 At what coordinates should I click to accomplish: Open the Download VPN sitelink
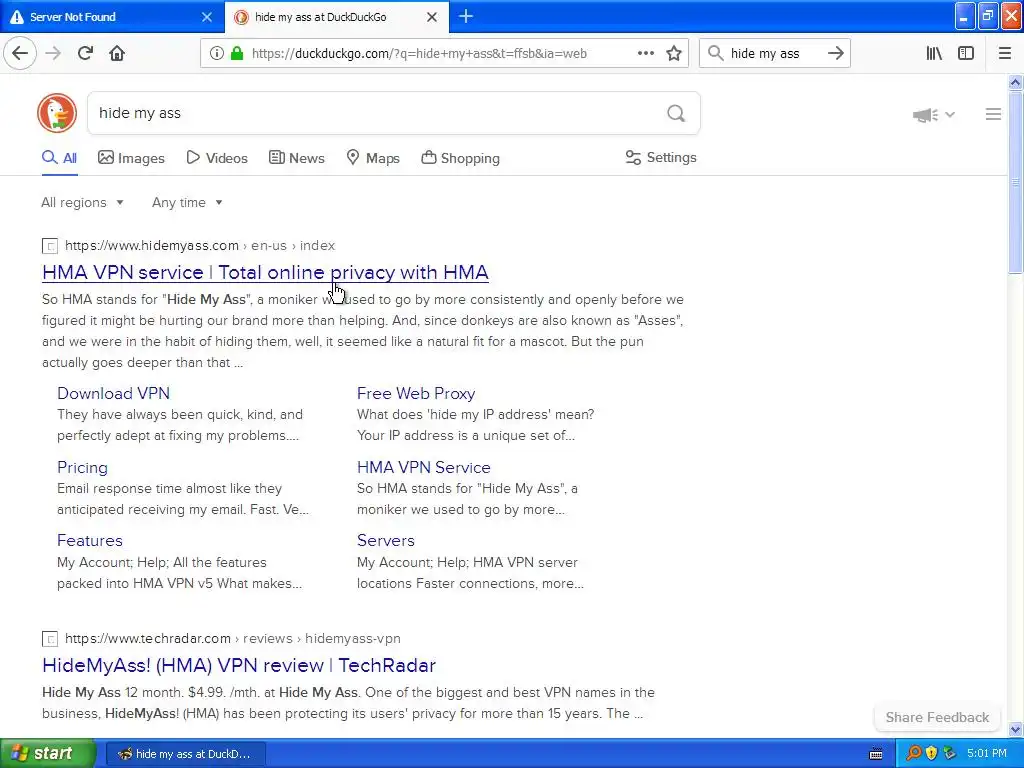pos(114,393)
